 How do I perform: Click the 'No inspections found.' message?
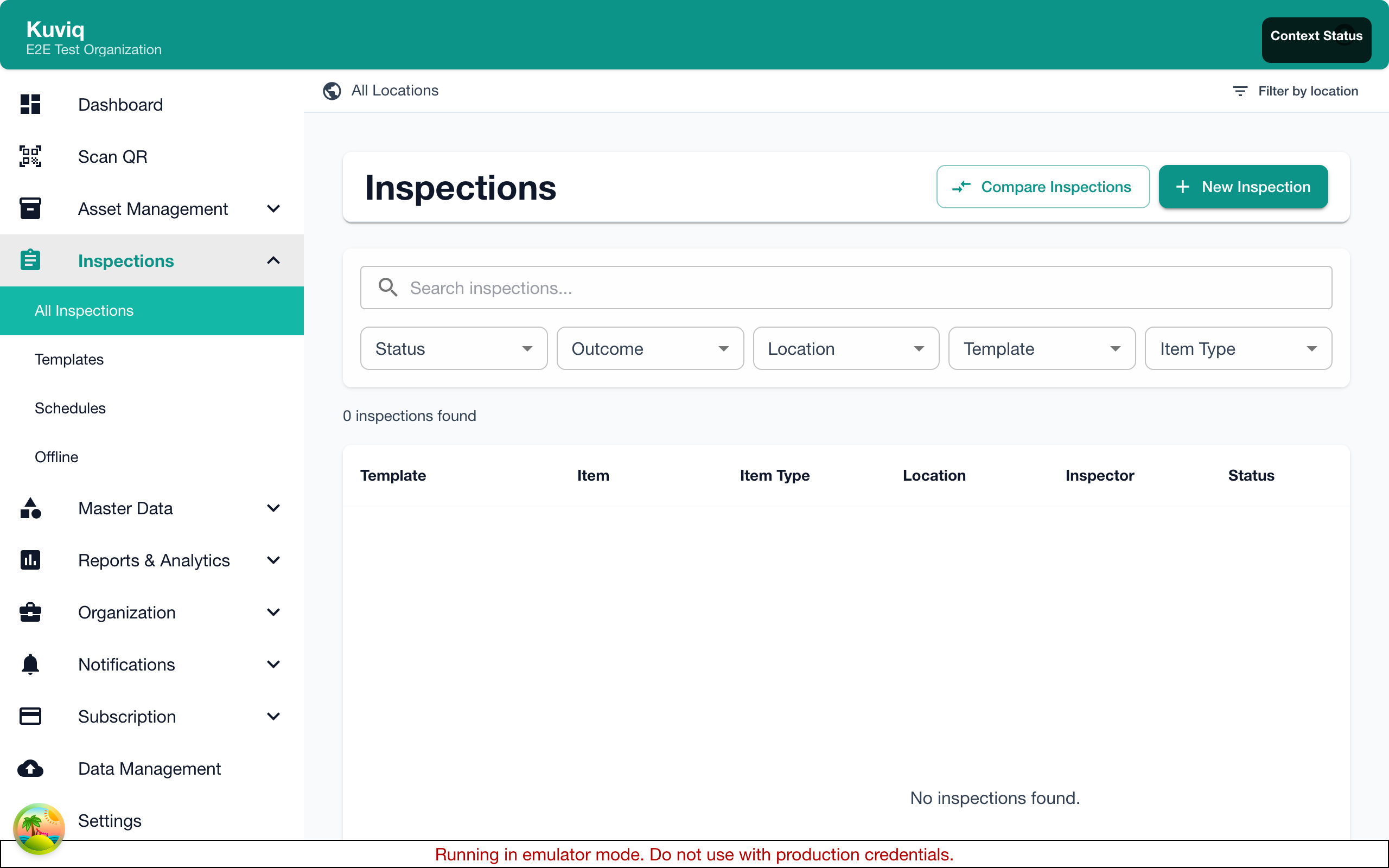[x=995, y=798]
